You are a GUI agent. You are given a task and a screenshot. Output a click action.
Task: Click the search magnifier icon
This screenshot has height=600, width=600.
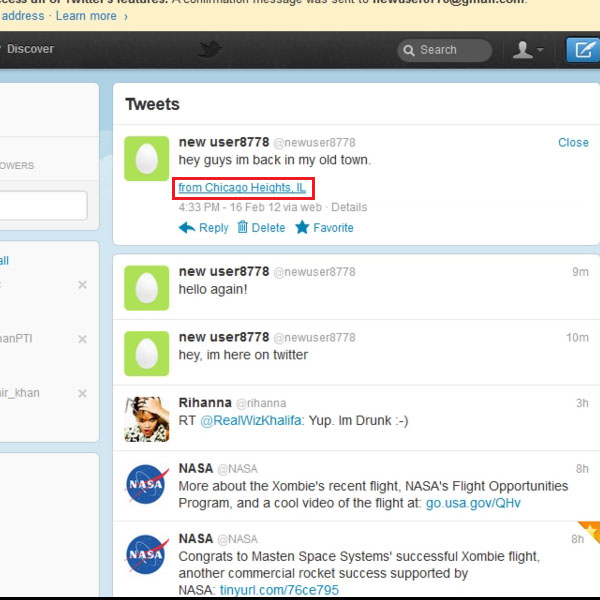[409, 51]
